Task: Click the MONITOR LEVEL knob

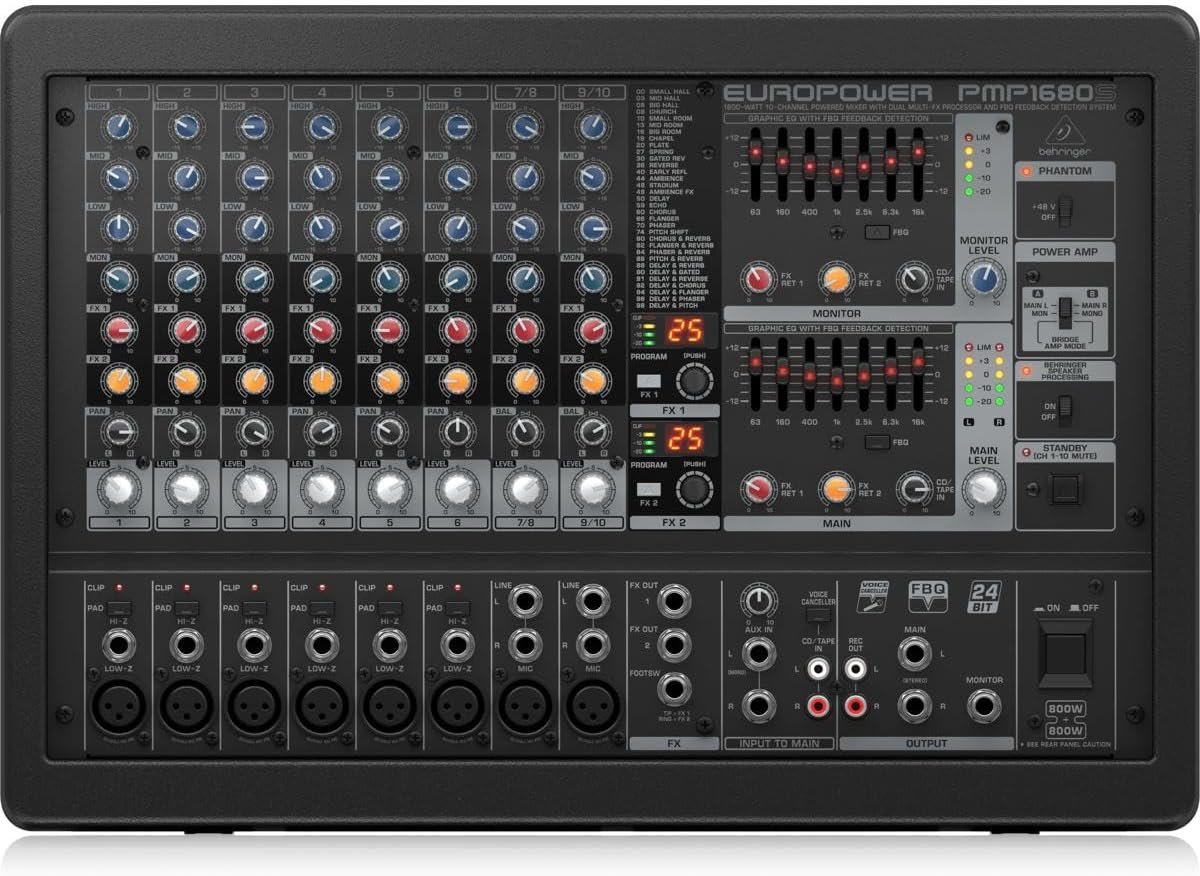Action: [x=982, y=281]
